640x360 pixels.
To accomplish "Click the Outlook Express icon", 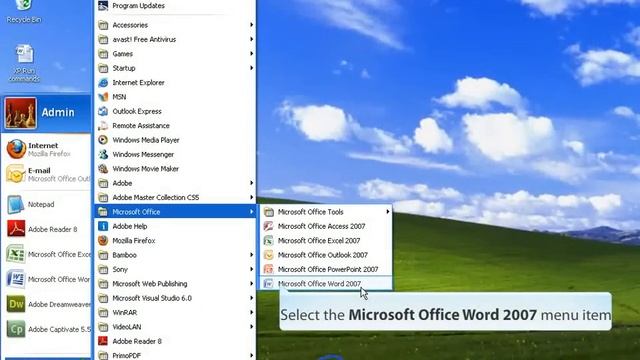I will click(x=103, y=111).
